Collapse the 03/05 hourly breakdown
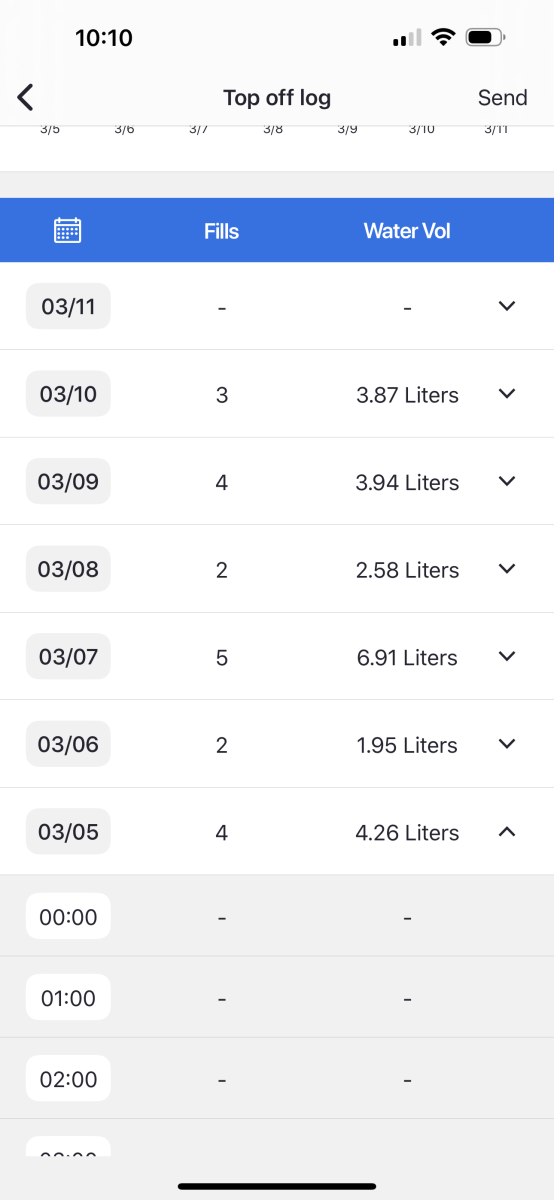 point(507,831)
